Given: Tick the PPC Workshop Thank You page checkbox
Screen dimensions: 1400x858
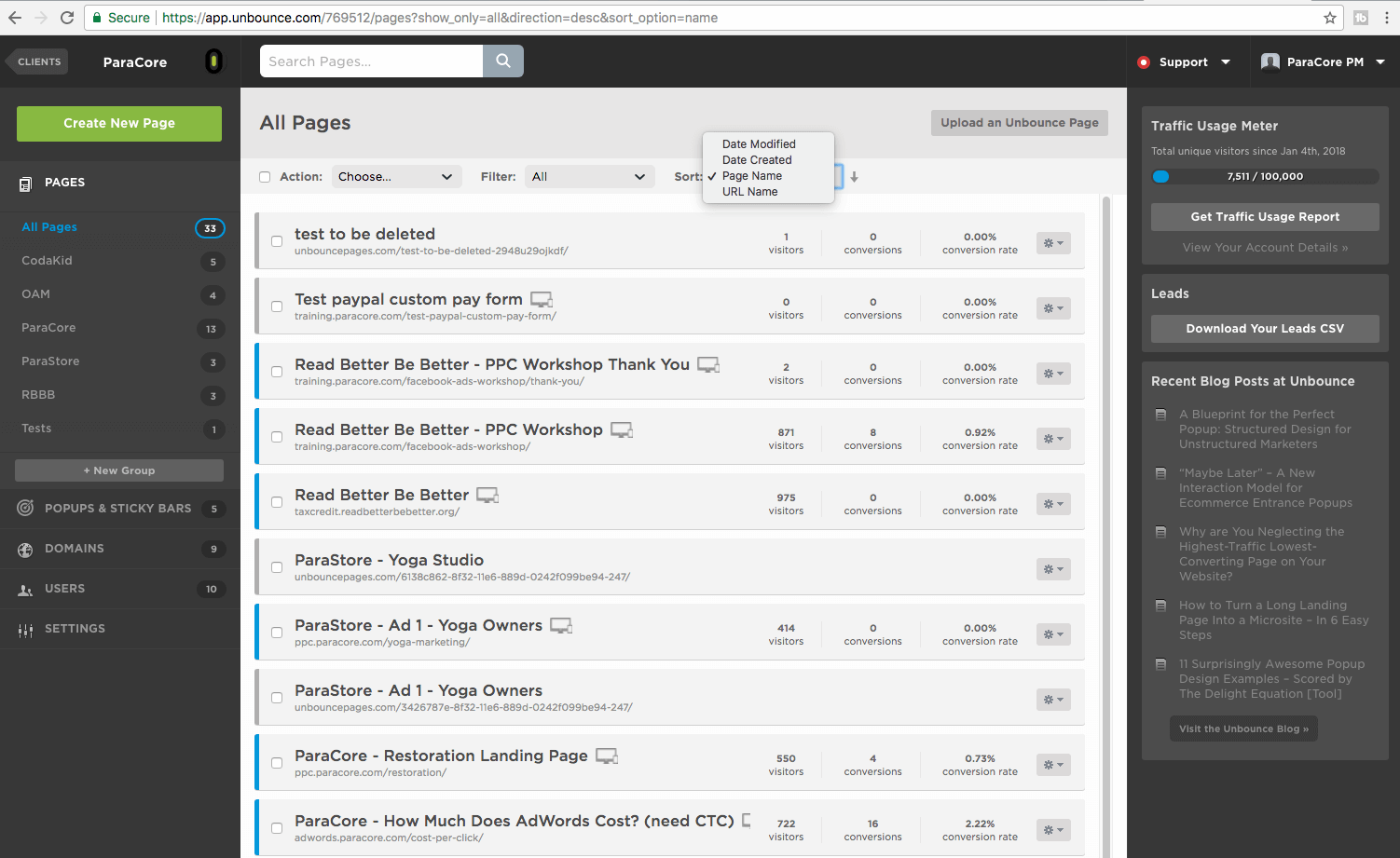Looking at the screenshot, I should tap(277, 372).
